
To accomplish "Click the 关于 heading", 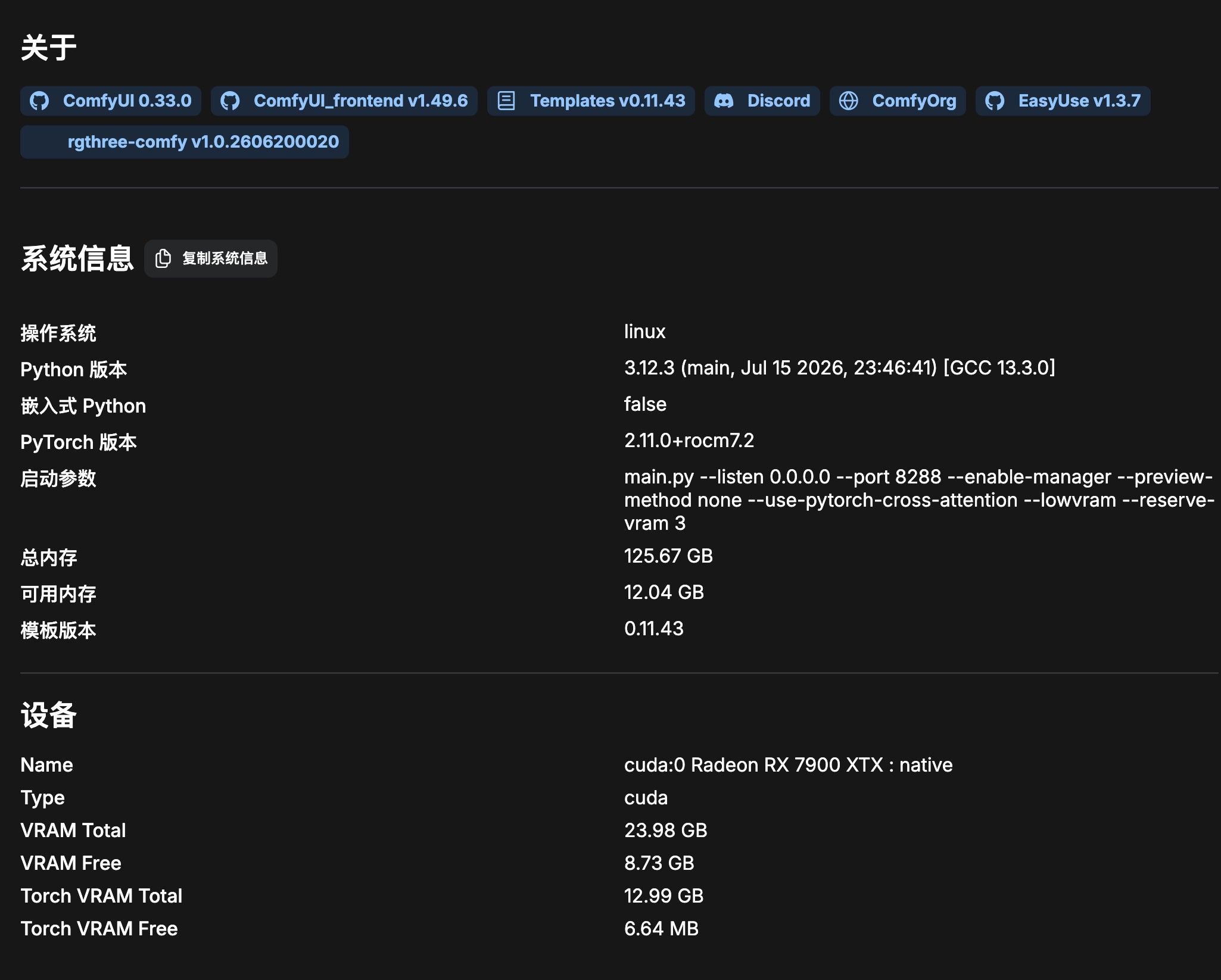I will coord(49,48).
